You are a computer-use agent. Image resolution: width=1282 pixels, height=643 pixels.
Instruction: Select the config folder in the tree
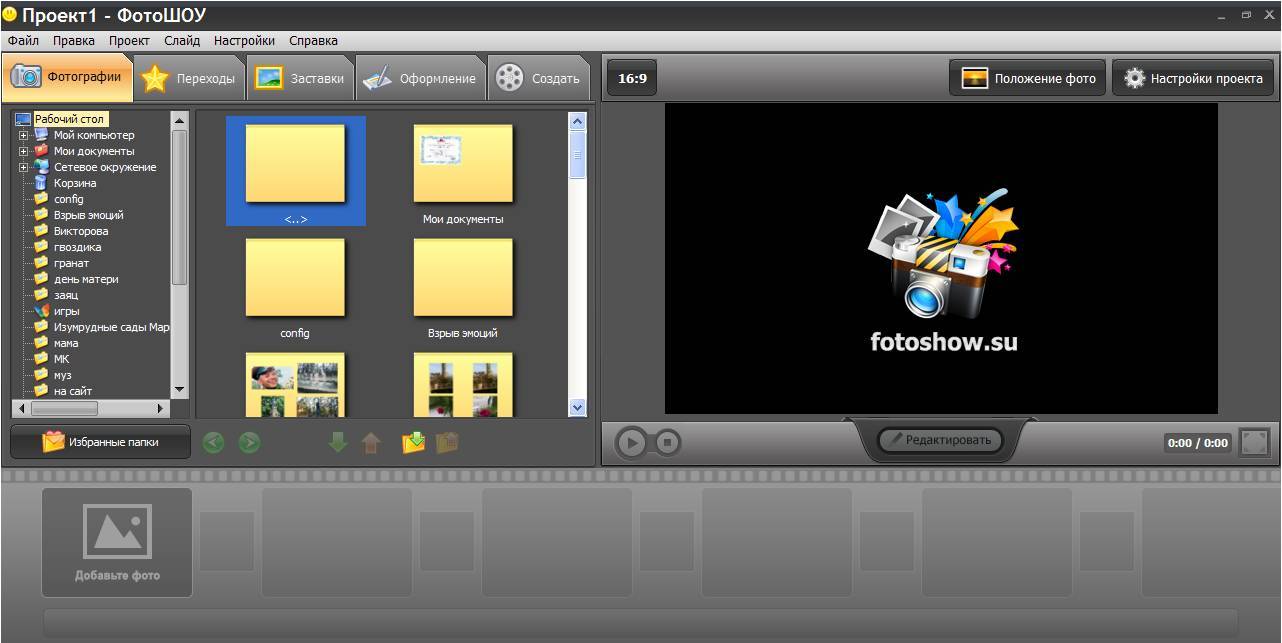point(68,199)
